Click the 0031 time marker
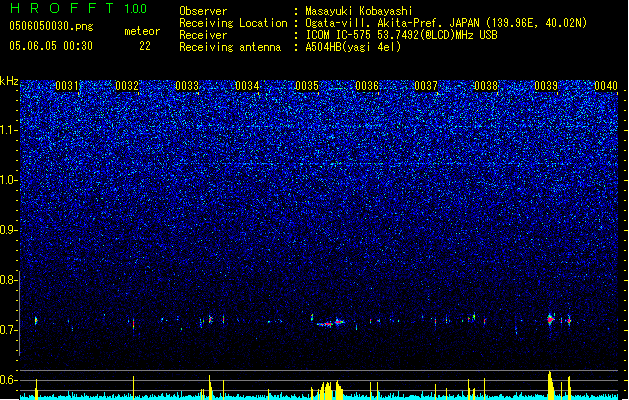 point(67,86)
